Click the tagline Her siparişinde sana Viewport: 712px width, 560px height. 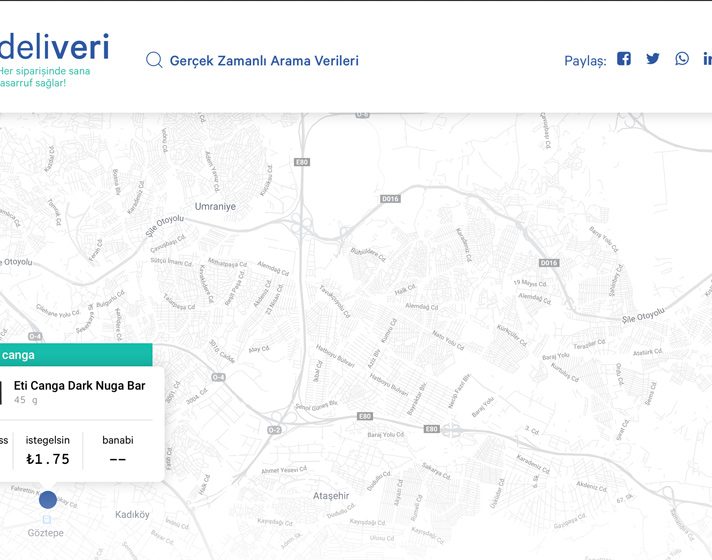[x=44, y=71]
